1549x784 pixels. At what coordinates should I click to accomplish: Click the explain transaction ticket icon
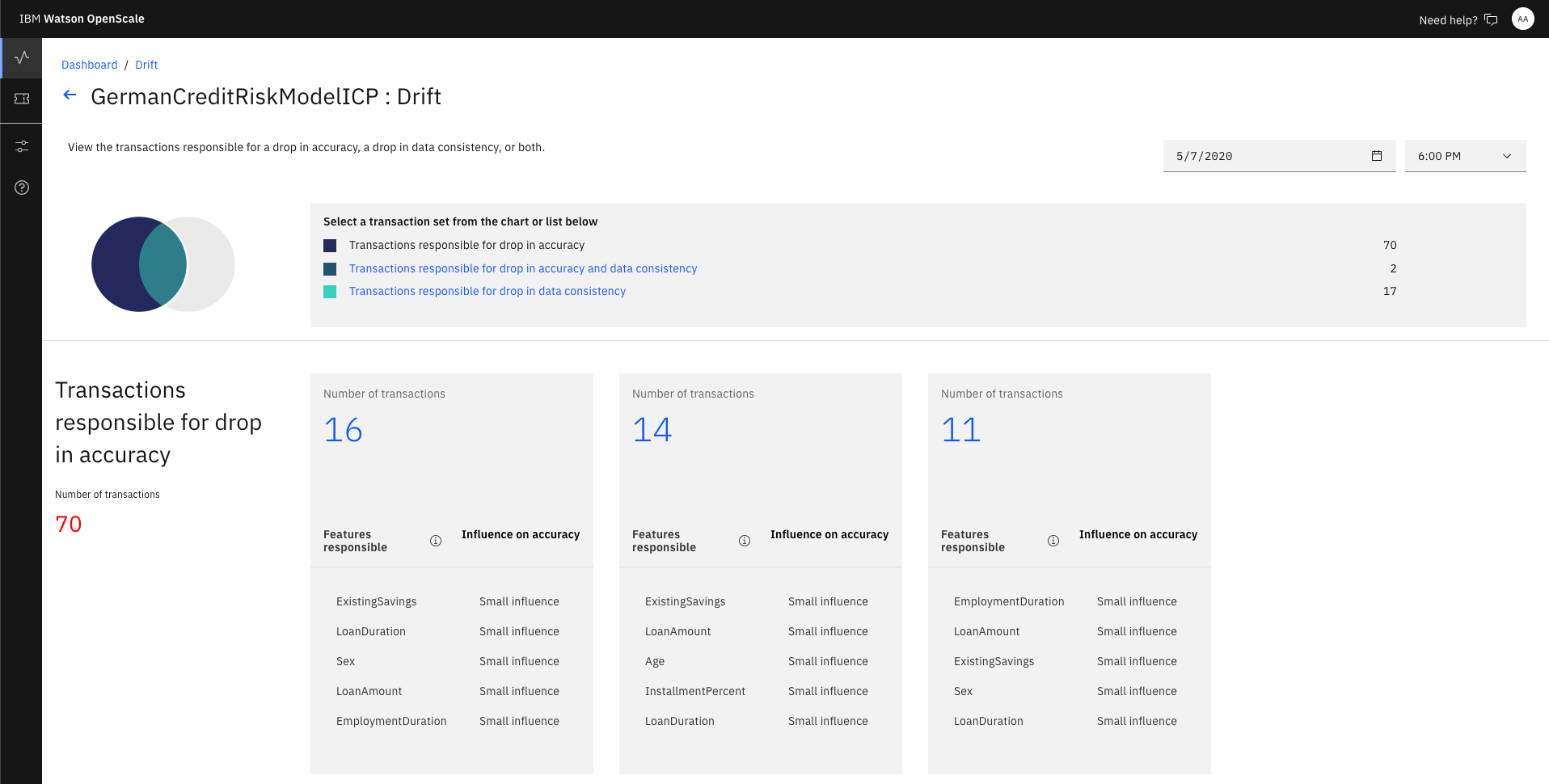tap(22, 99)
